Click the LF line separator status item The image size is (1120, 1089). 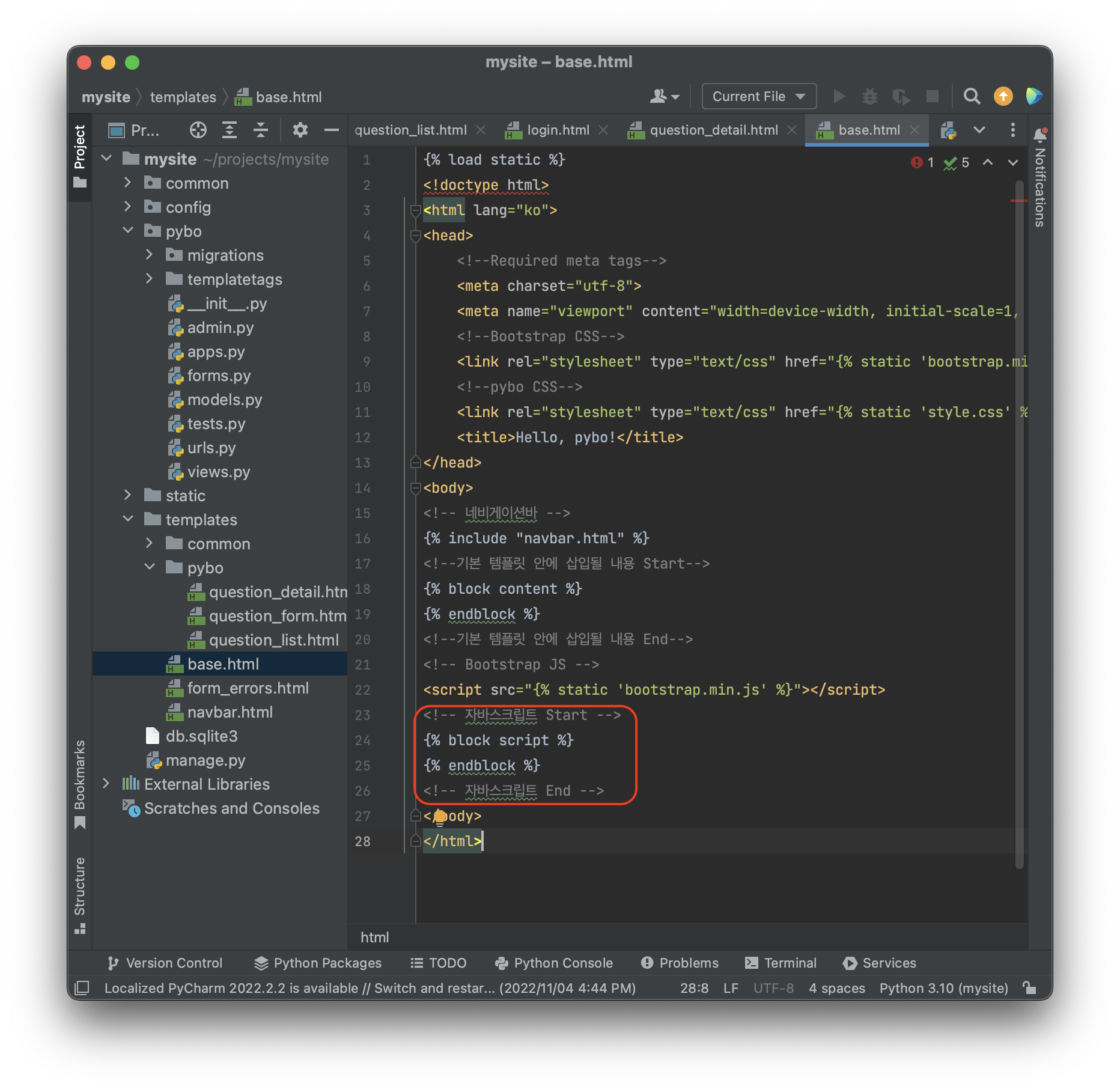point(731,988)
